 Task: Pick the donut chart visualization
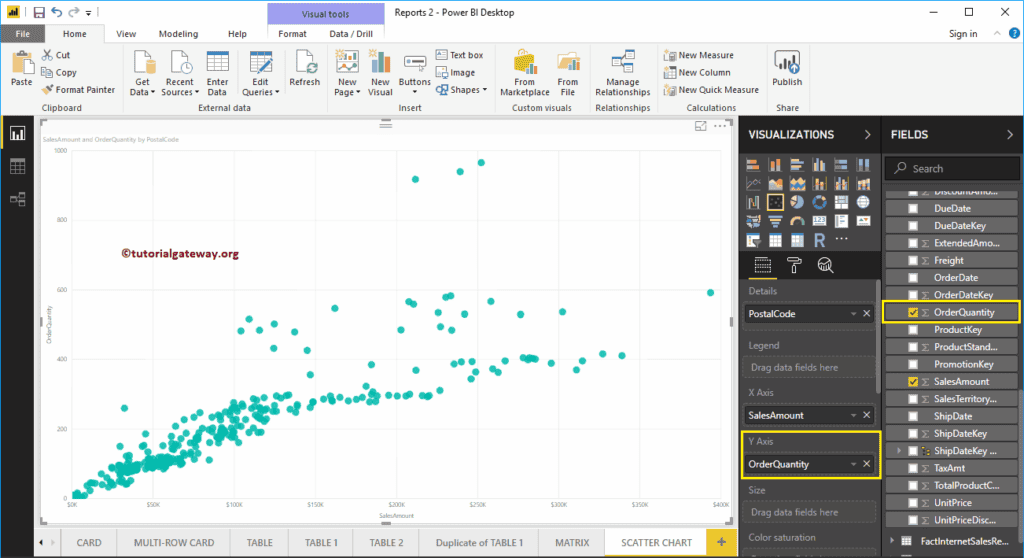point(819,203)
